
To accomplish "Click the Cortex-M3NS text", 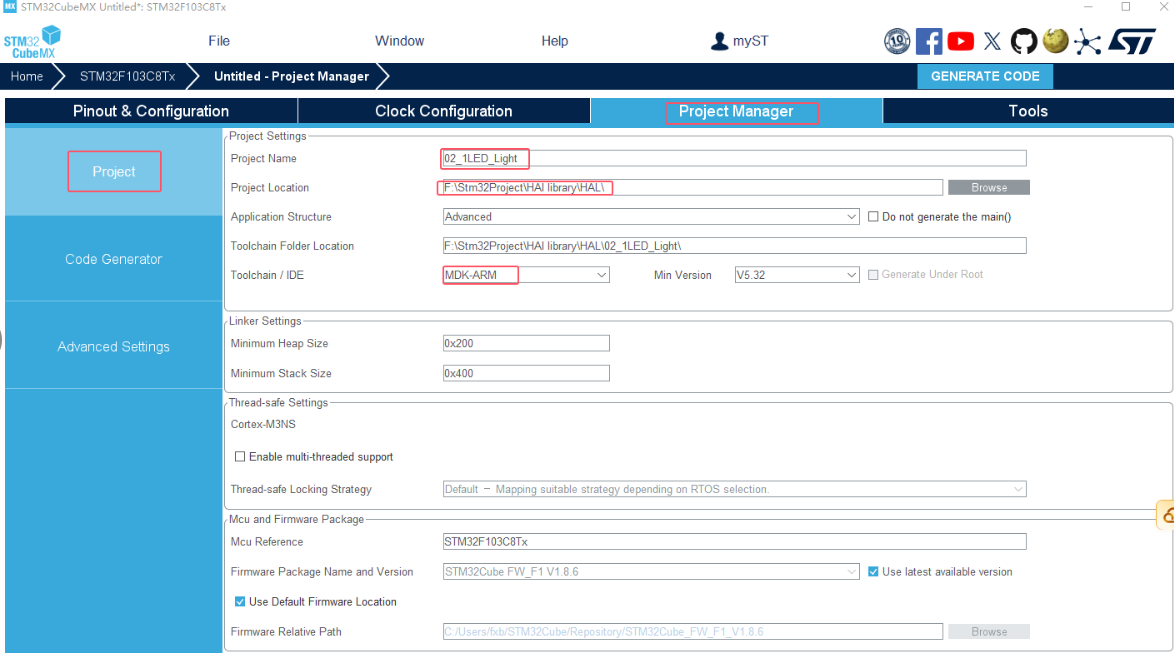I will (x=263, y=424).
